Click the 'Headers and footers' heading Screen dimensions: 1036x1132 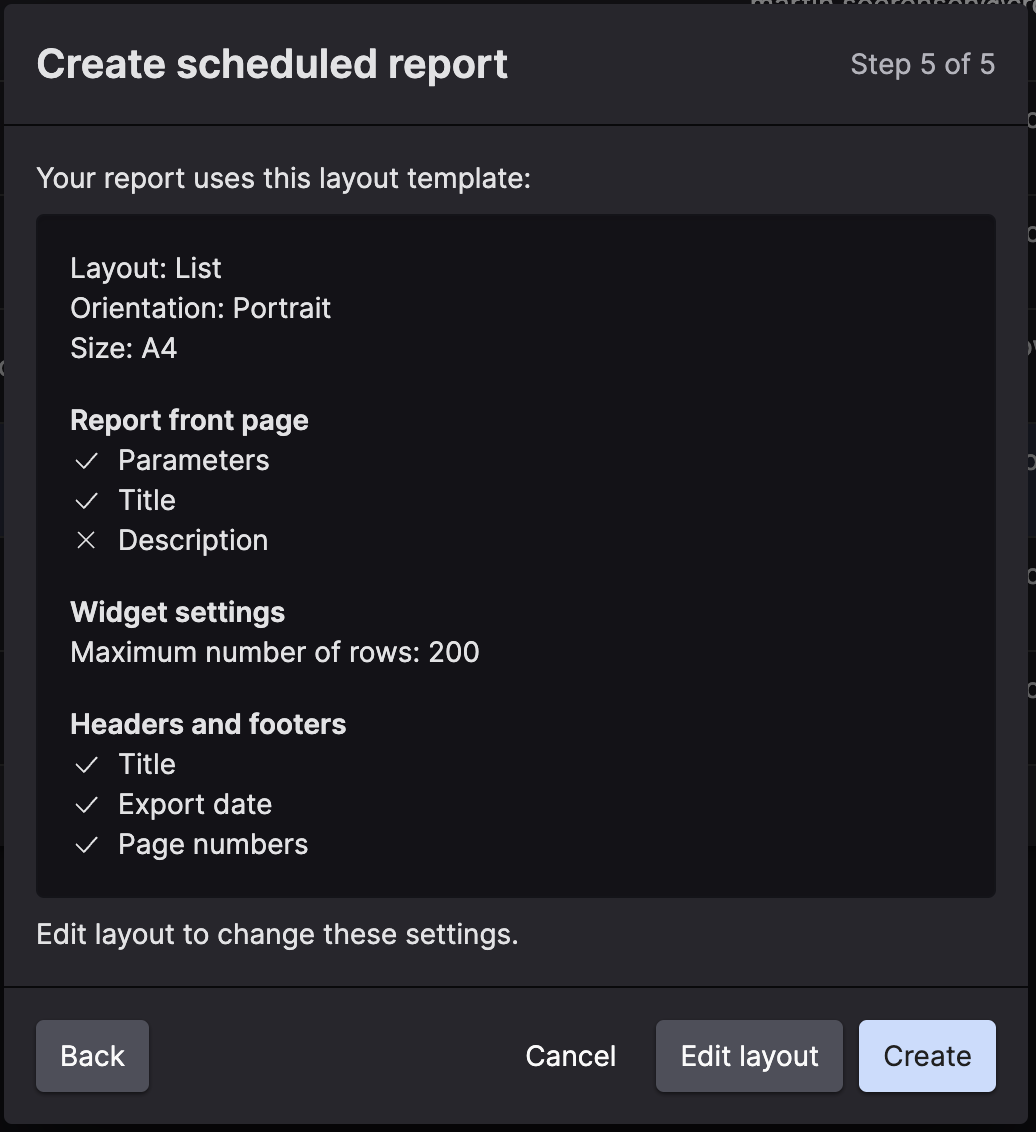[x=208, y=724]
